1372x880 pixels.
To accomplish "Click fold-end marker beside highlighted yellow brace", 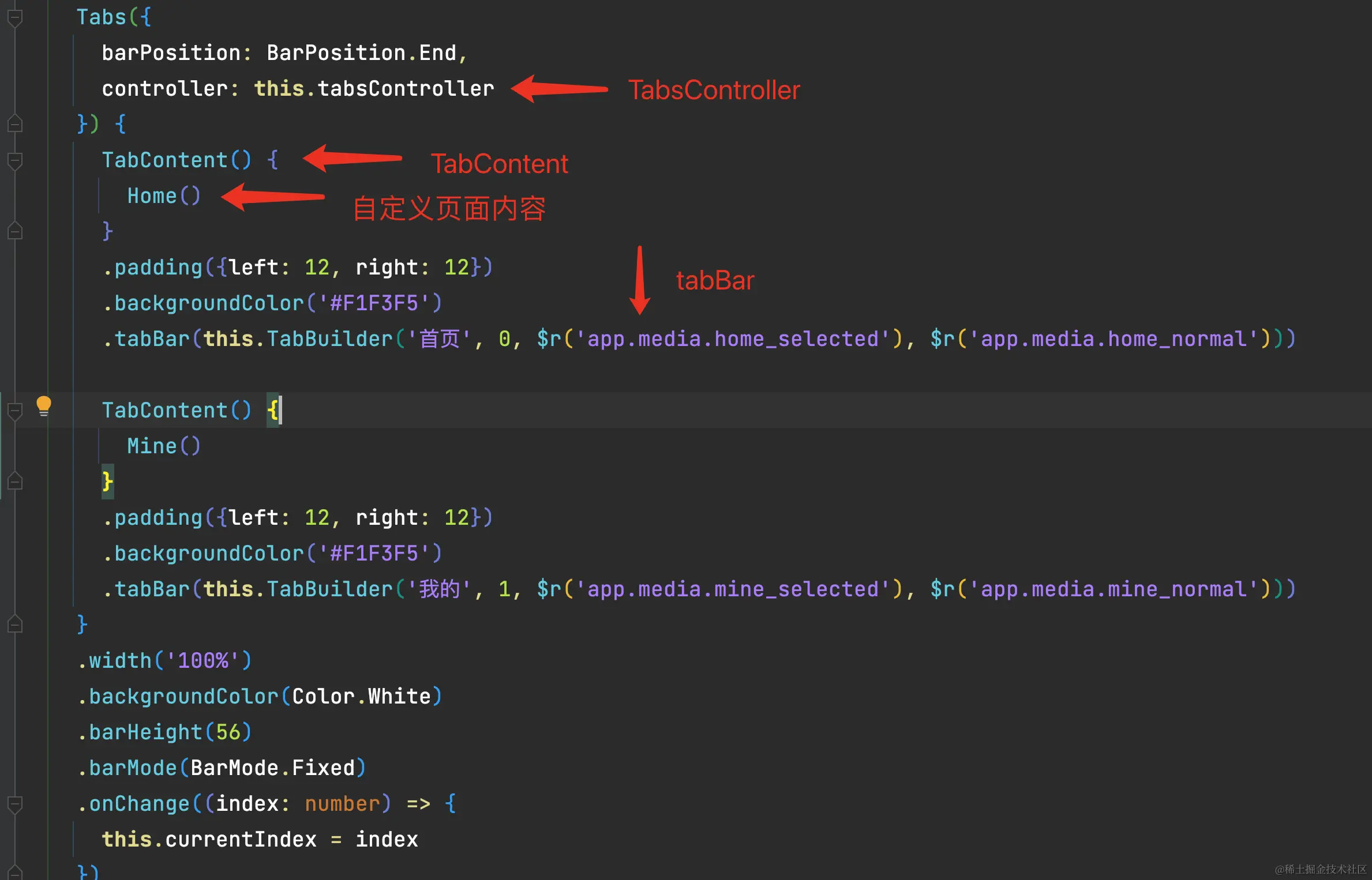I will 15,482.
